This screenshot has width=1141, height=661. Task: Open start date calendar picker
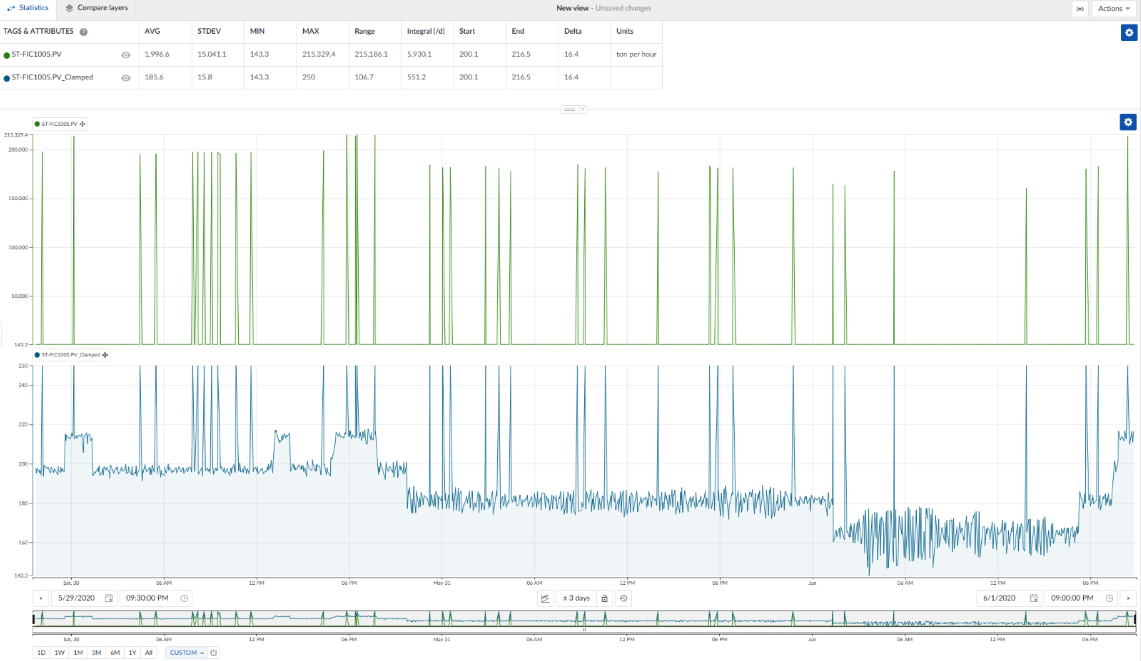click(109, 598)
